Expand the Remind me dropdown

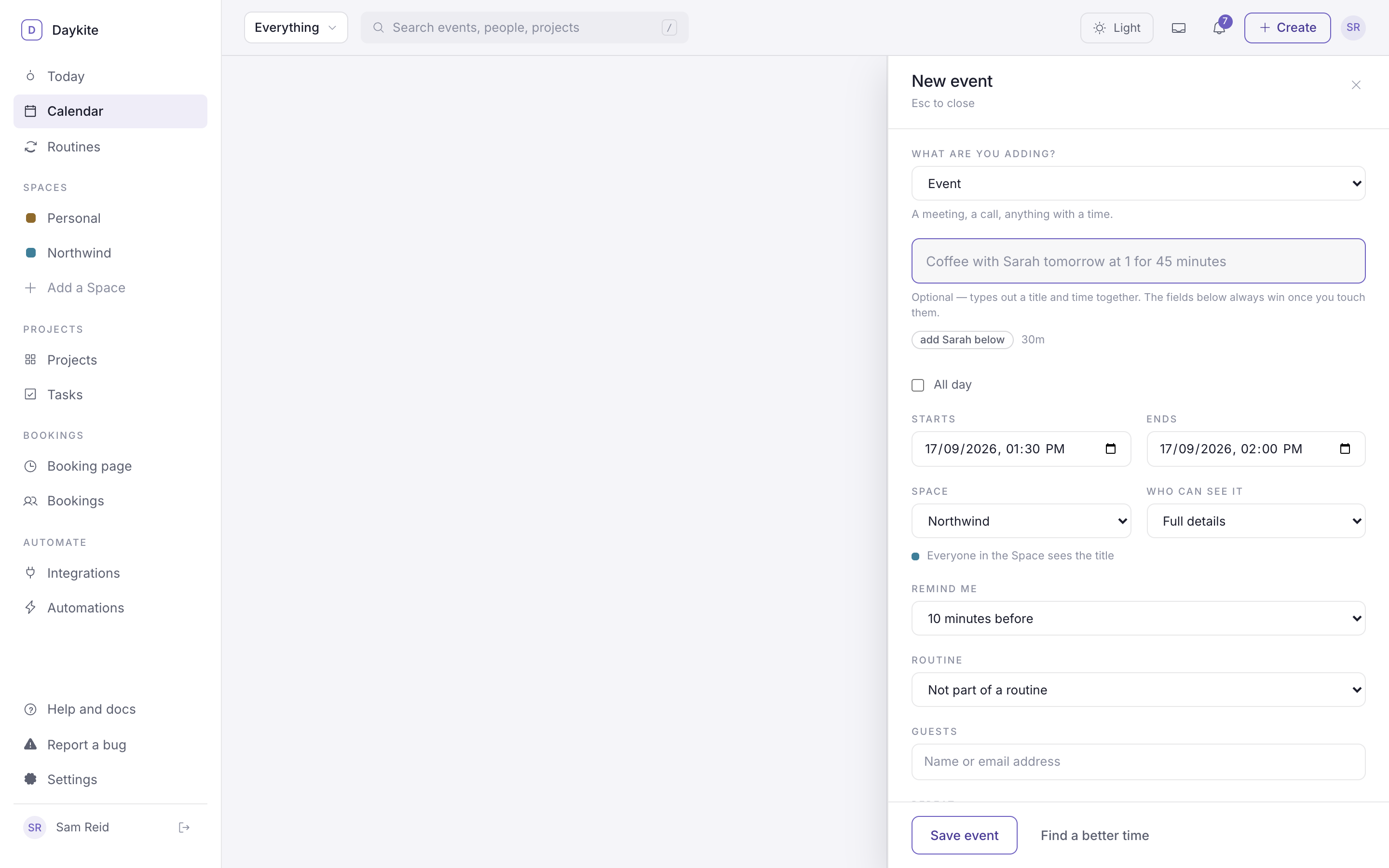point(1138,618)
